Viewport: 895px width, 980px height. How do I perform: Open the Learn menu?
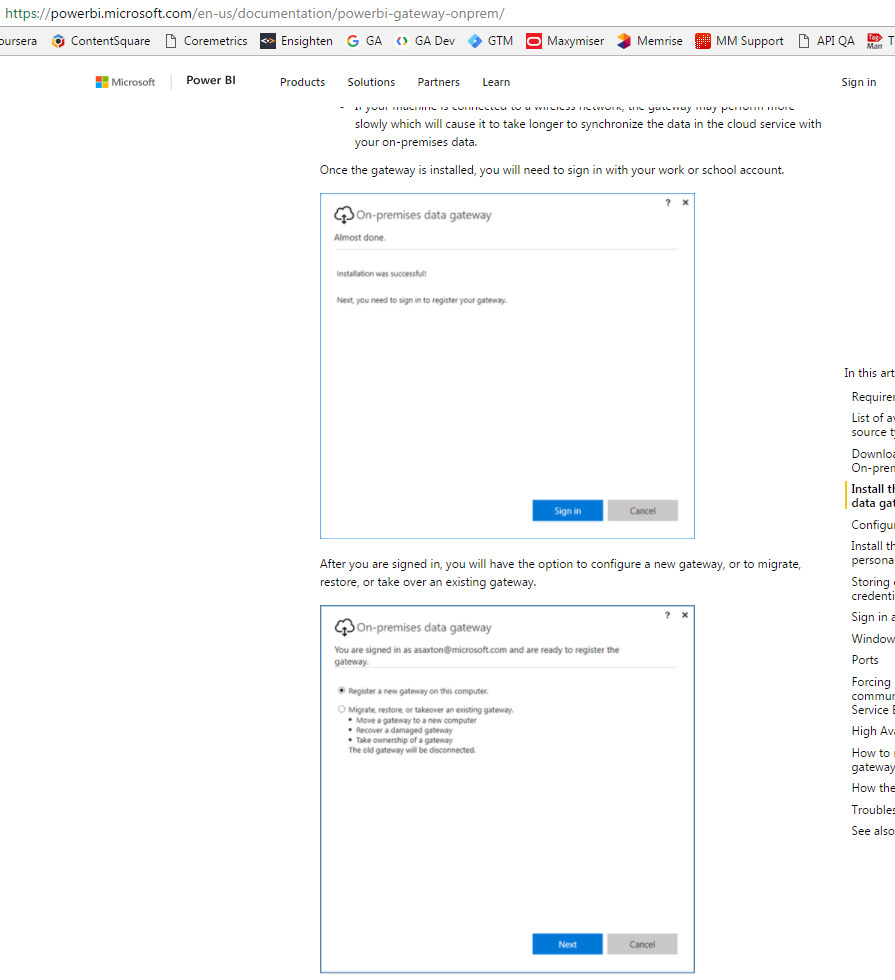[496, 82]
